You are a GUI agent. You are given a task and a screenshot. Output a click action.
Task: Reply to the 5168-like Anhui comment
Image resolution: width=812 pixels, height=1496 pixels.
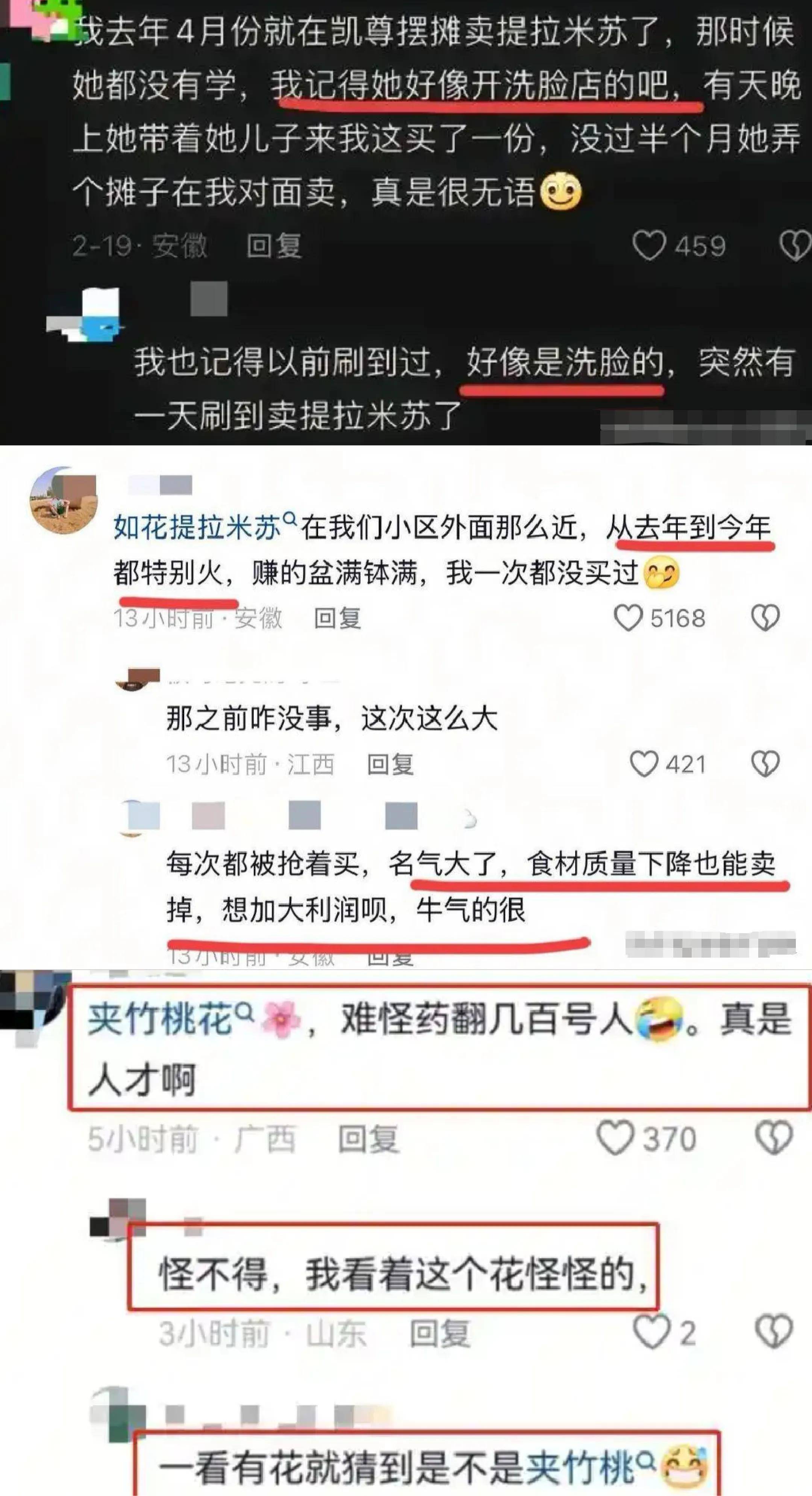coord(338,618)
